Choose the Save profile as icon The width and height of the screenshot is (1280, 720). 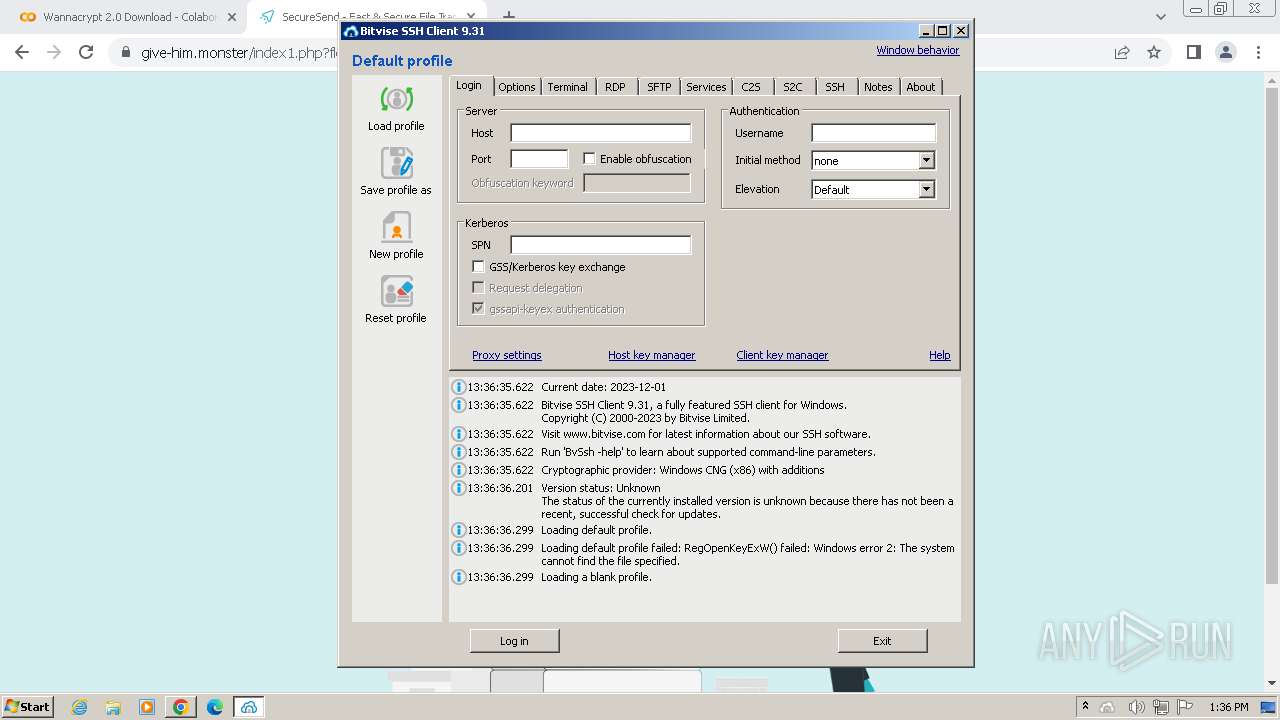click(396, 163)
